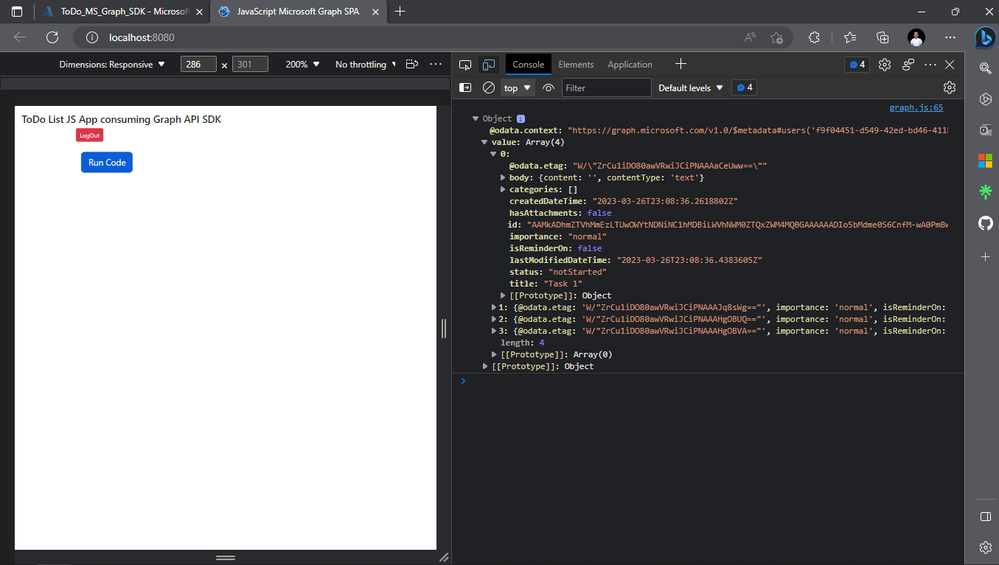The height and width of the screenshot is (565, 999).
Task: Expand array item 1
Action: pyautogui.click(x=494, y=307)
